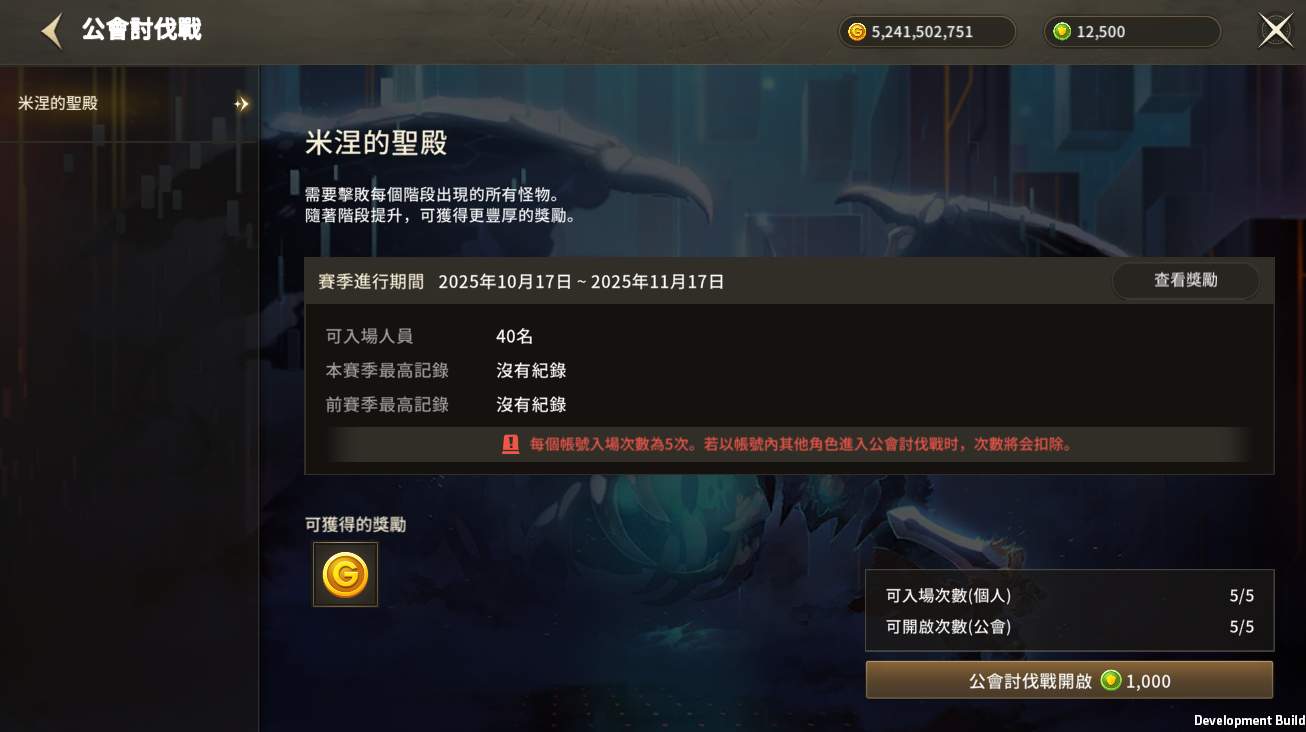Close the guild raid screen with the X icon
This screenshot has height=732, width=1306.
[1275, 30]
